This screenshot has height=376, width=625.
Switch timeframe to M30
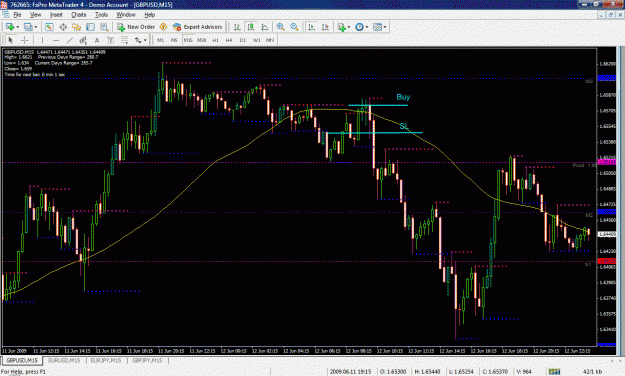(202, 40)
